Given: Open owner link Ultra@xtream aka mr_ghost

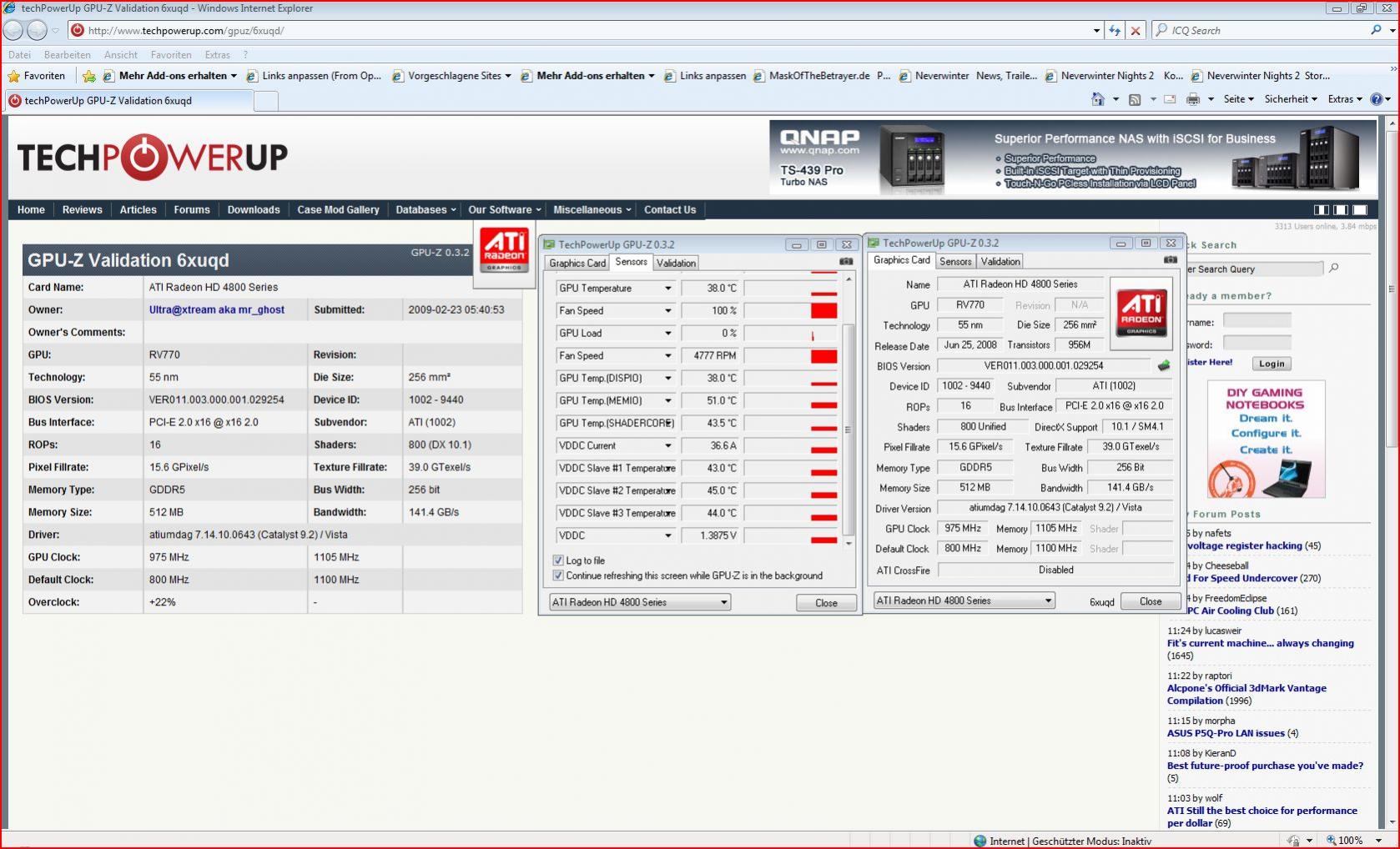Looking at the screenshot, I should click(217, 309).
